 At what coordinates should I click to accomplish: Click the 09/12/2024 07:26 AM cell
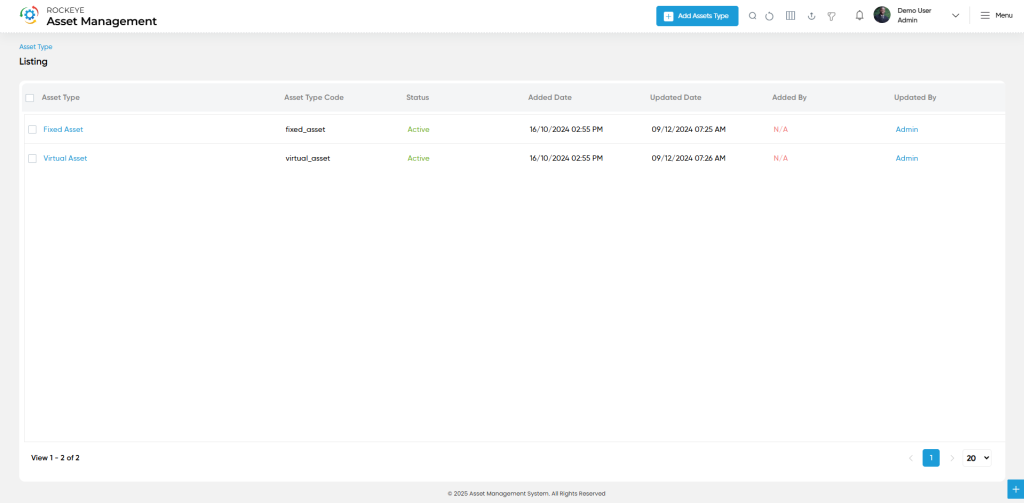[x=688, y=158]
